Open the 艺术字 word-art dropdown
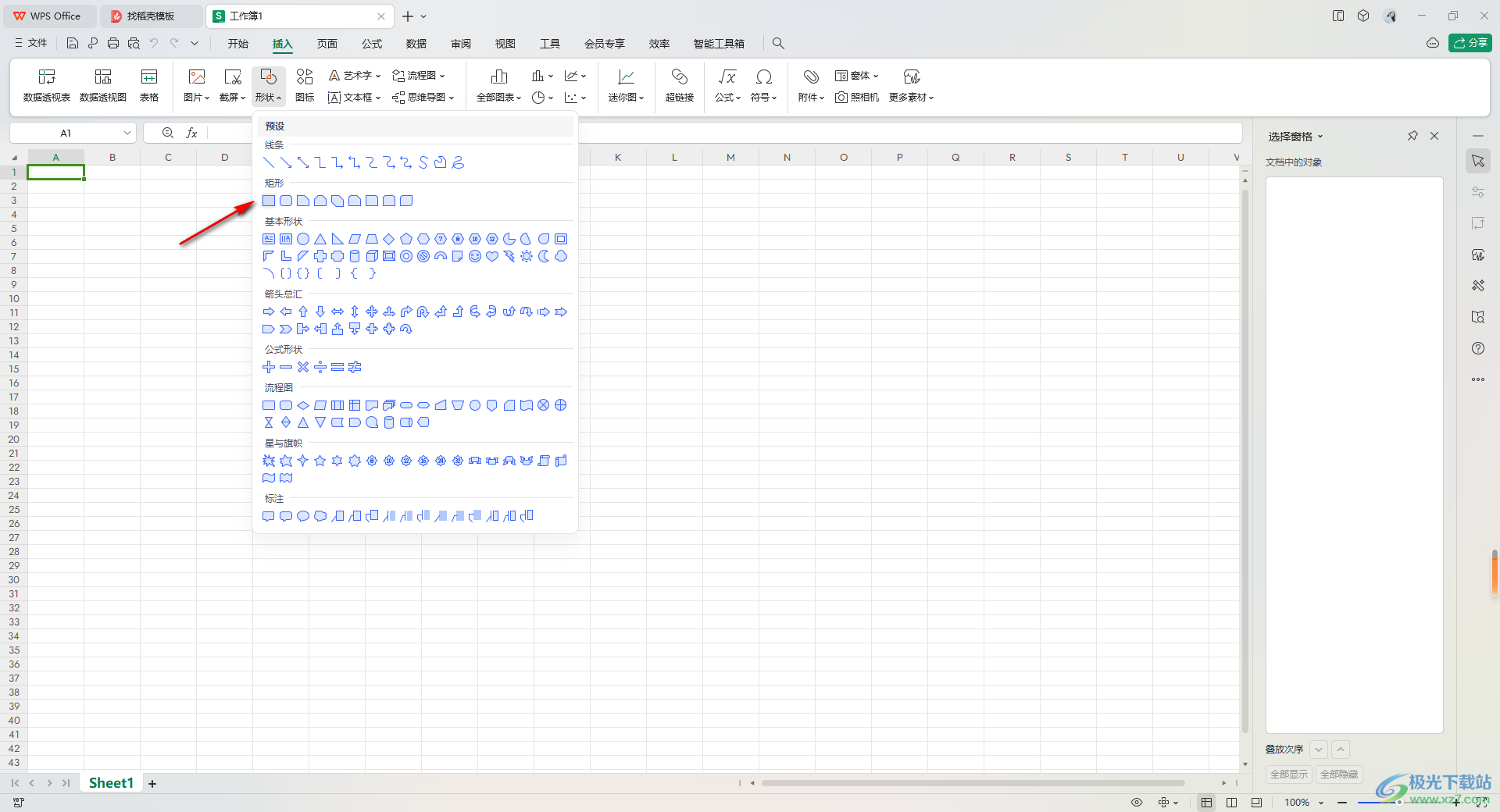 [x=354, y=76]
